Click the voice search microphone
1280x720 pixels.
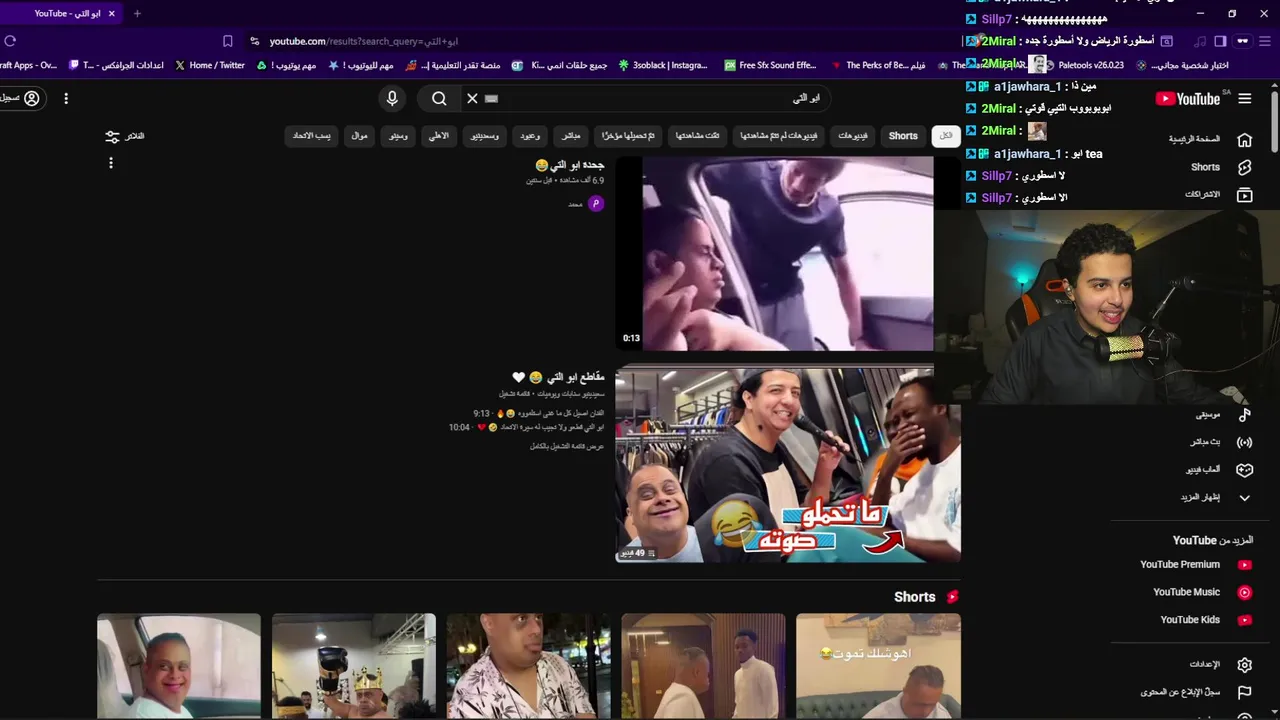point(392,98)
